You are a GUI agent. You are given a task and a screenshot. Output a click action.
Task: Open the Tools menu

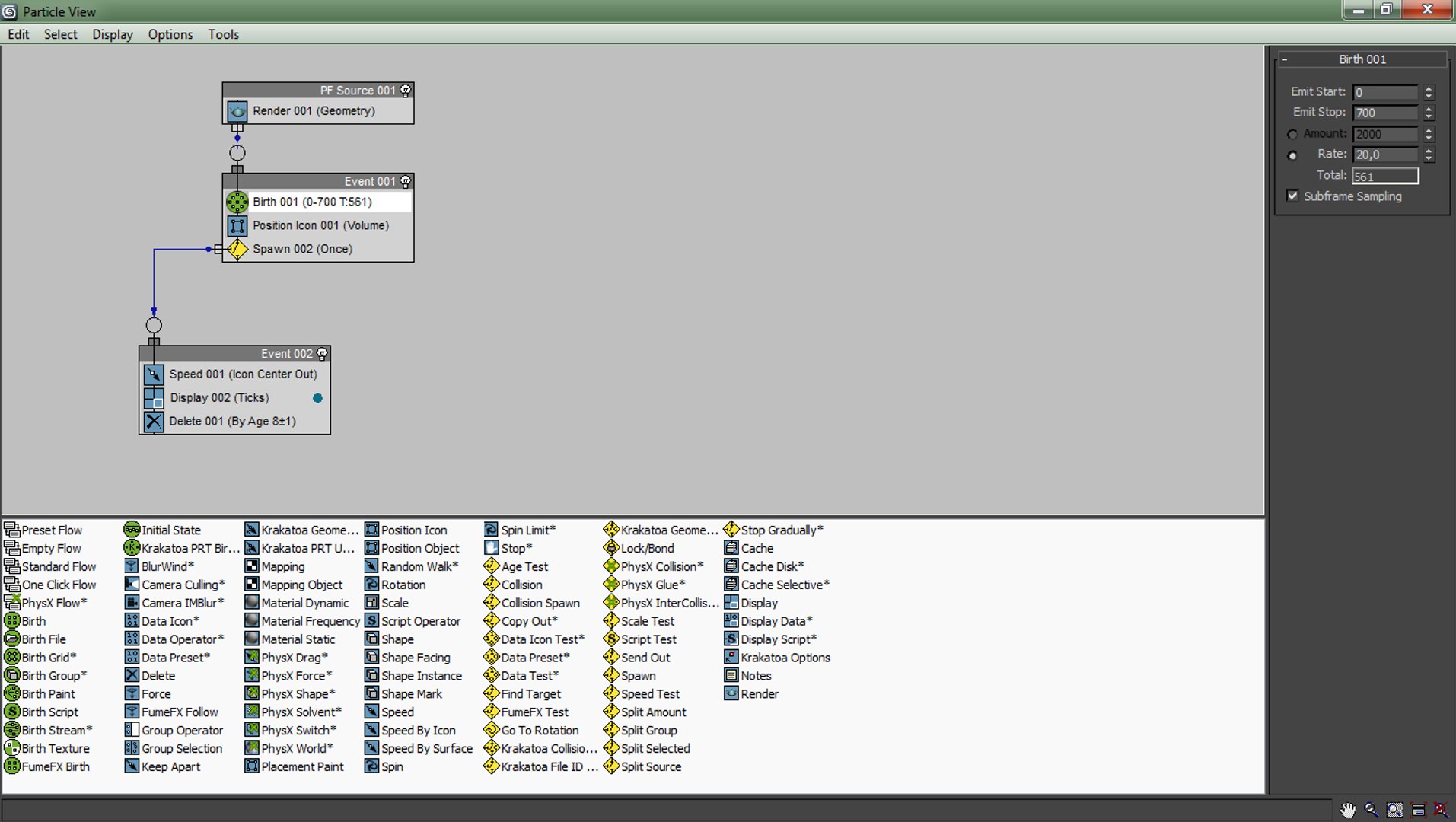click(x=224, y=34)
